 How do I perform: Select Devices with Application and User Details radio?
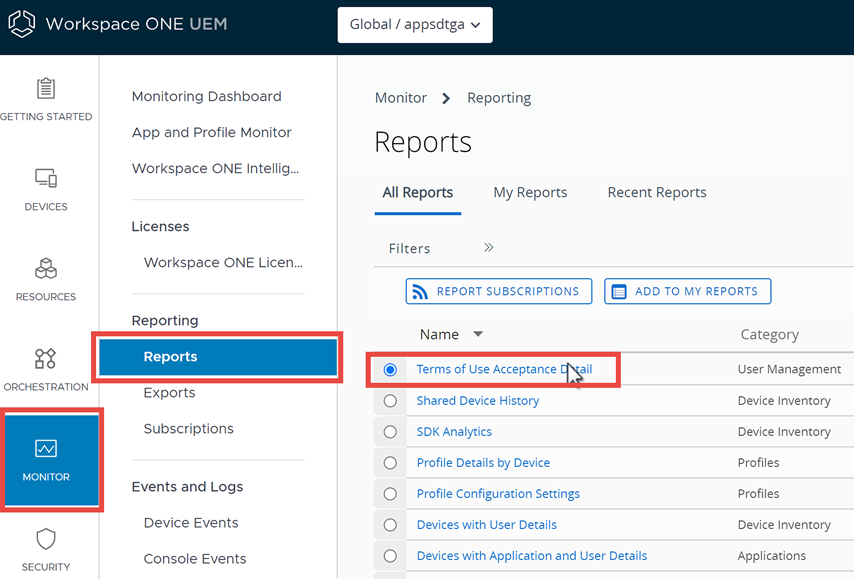coord(390,556)
